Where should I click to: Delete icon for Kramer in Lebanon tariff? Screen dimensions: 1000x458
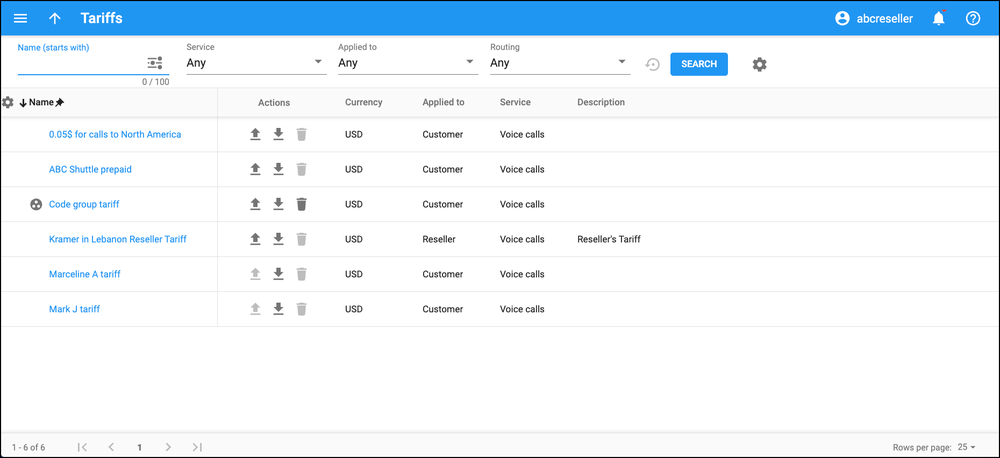pos(302,239)
